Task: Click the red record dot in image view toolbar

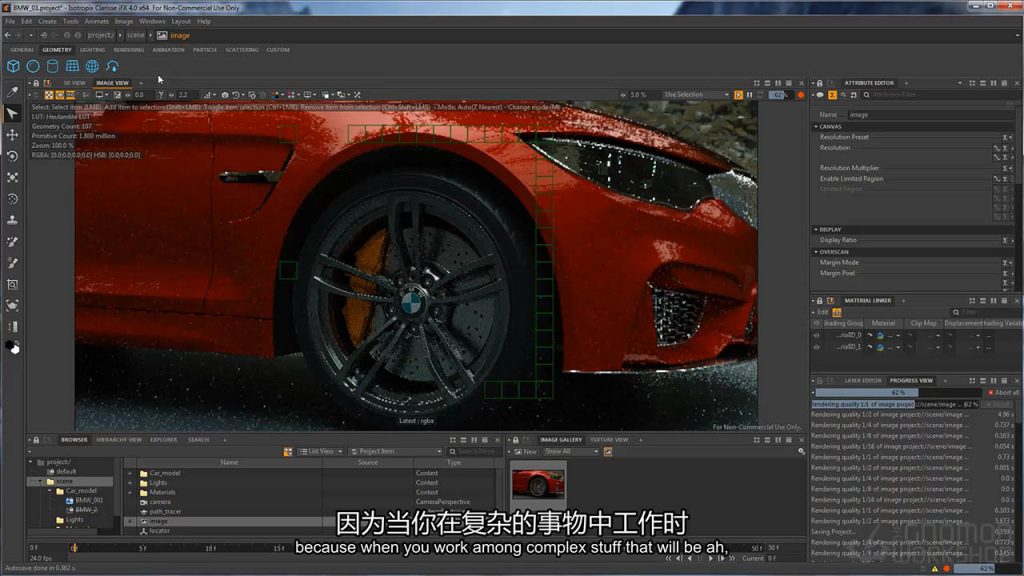Action: 801,95
